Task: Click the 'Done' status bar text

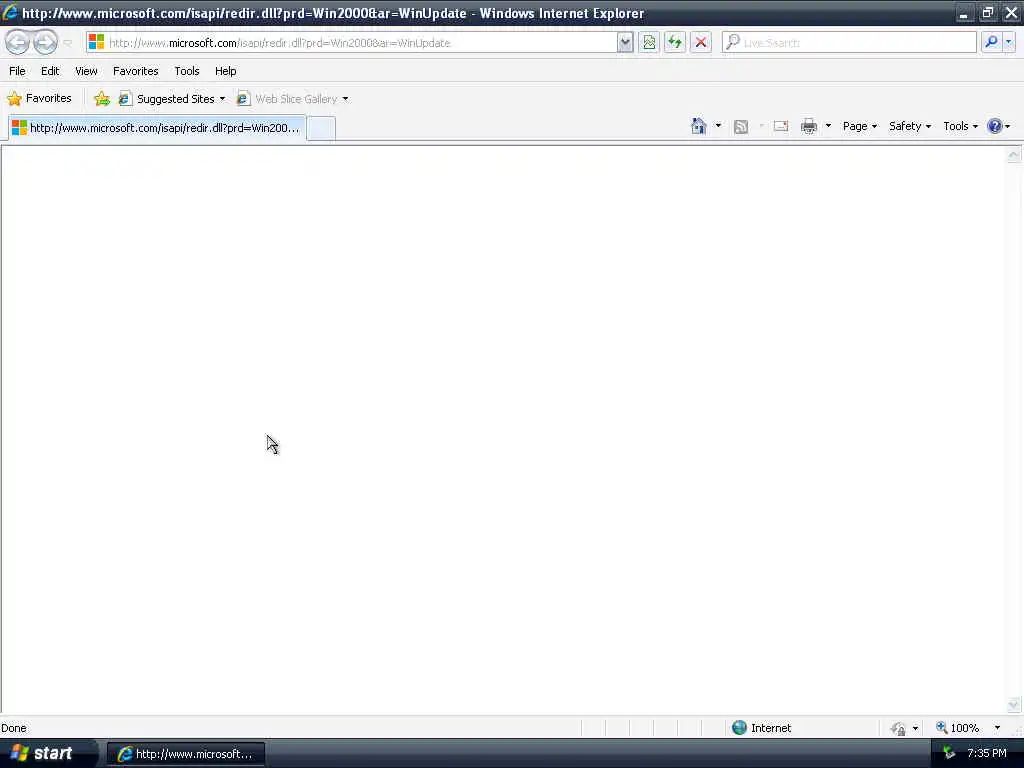Action: 14,728
